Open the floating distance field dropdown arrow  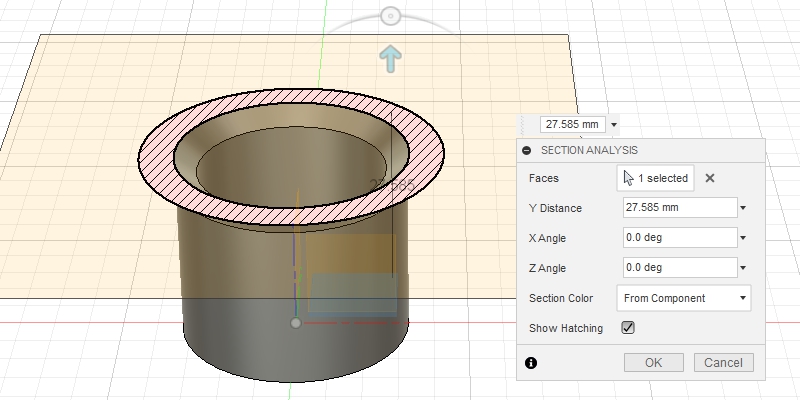(614, 125)
